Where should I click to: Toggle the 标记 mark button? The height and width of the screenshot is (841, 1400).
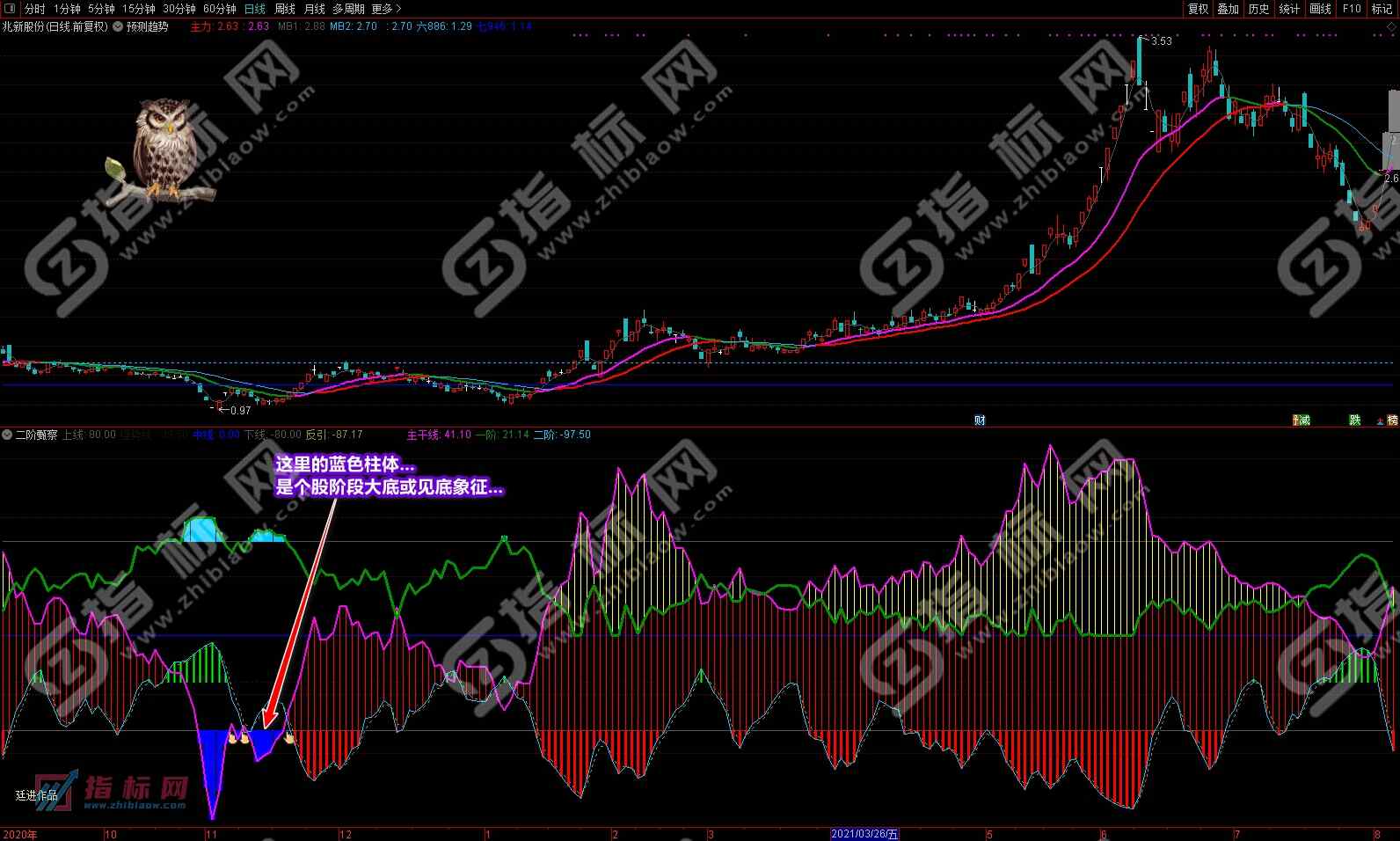[1382, 9]
